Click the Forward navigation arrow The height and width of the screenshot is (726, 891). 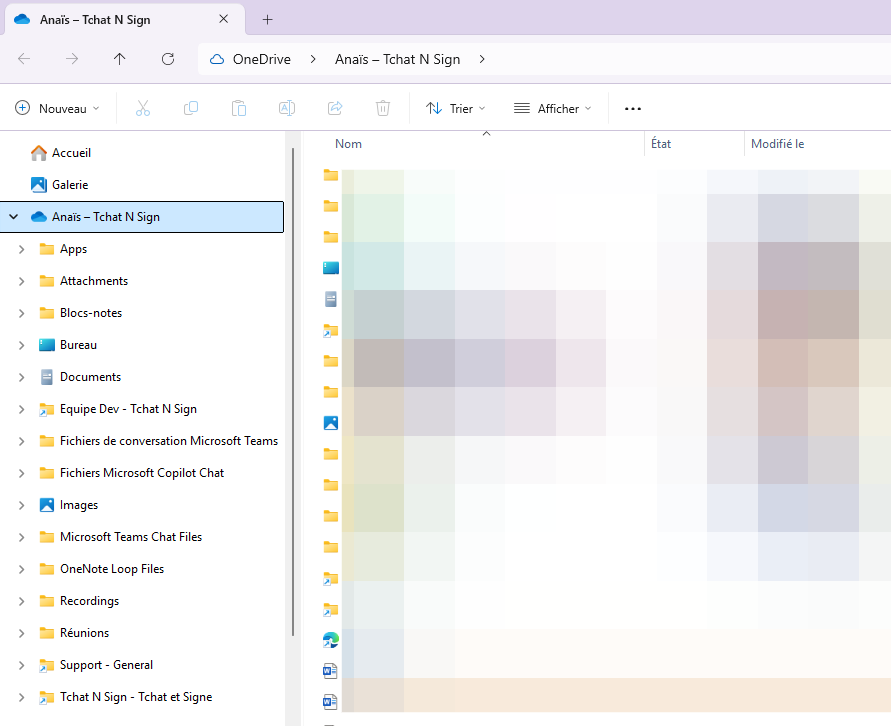[72, 59]
